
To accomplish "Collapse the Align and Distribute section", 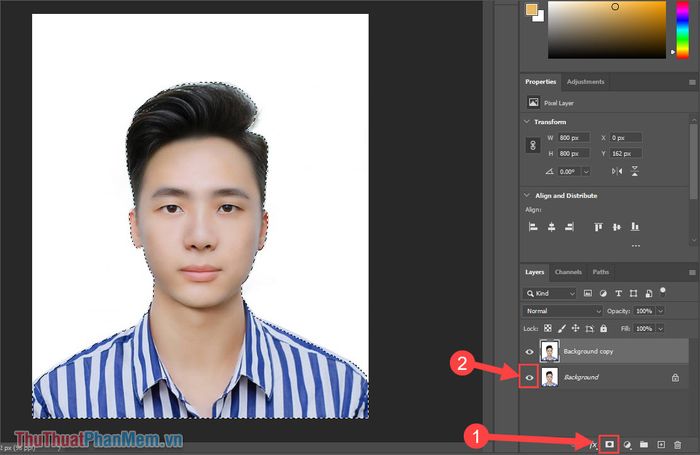I will pos(527,195).
